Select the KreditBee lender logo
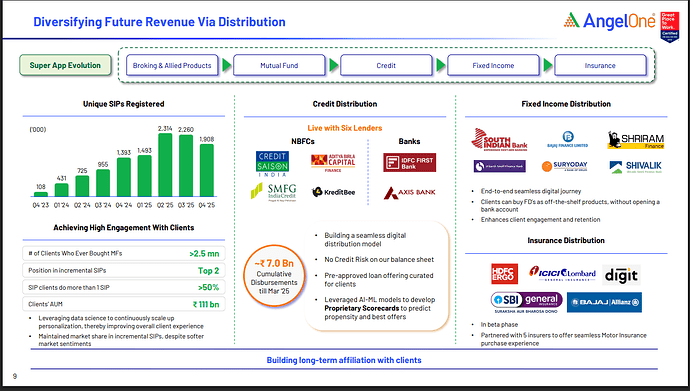This screenshot has width=690, height=391. (x=333, y=192)
